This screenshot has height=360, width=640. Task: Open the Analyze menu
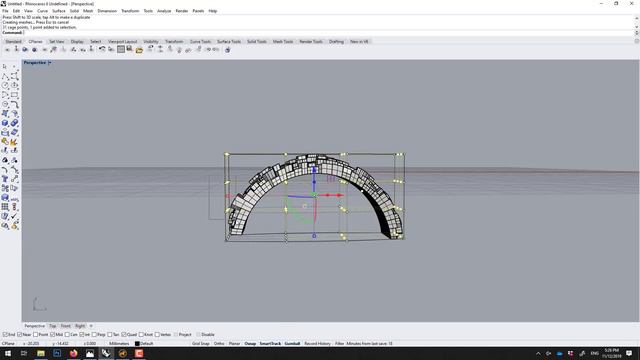[164, 11]
